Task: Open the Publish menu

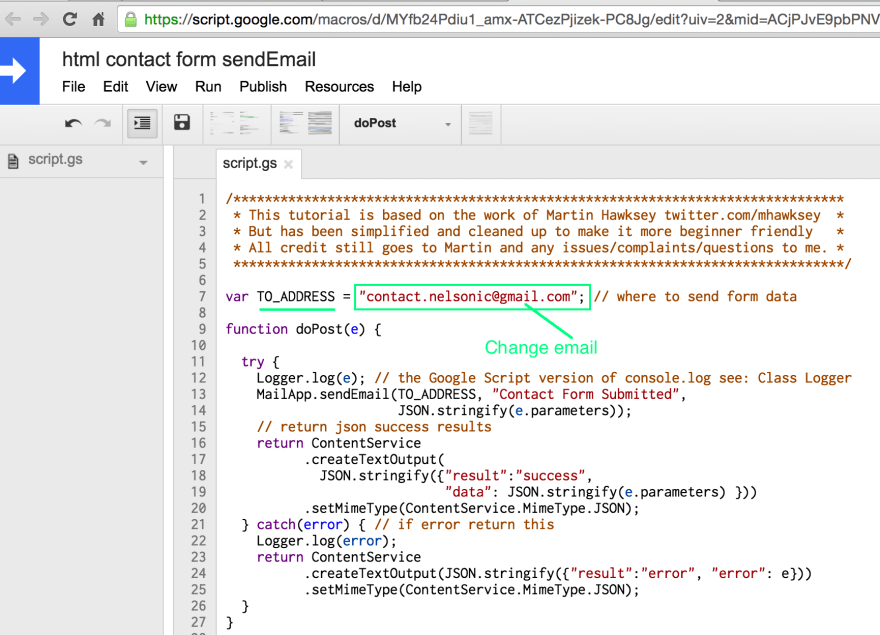Action: 263,86
